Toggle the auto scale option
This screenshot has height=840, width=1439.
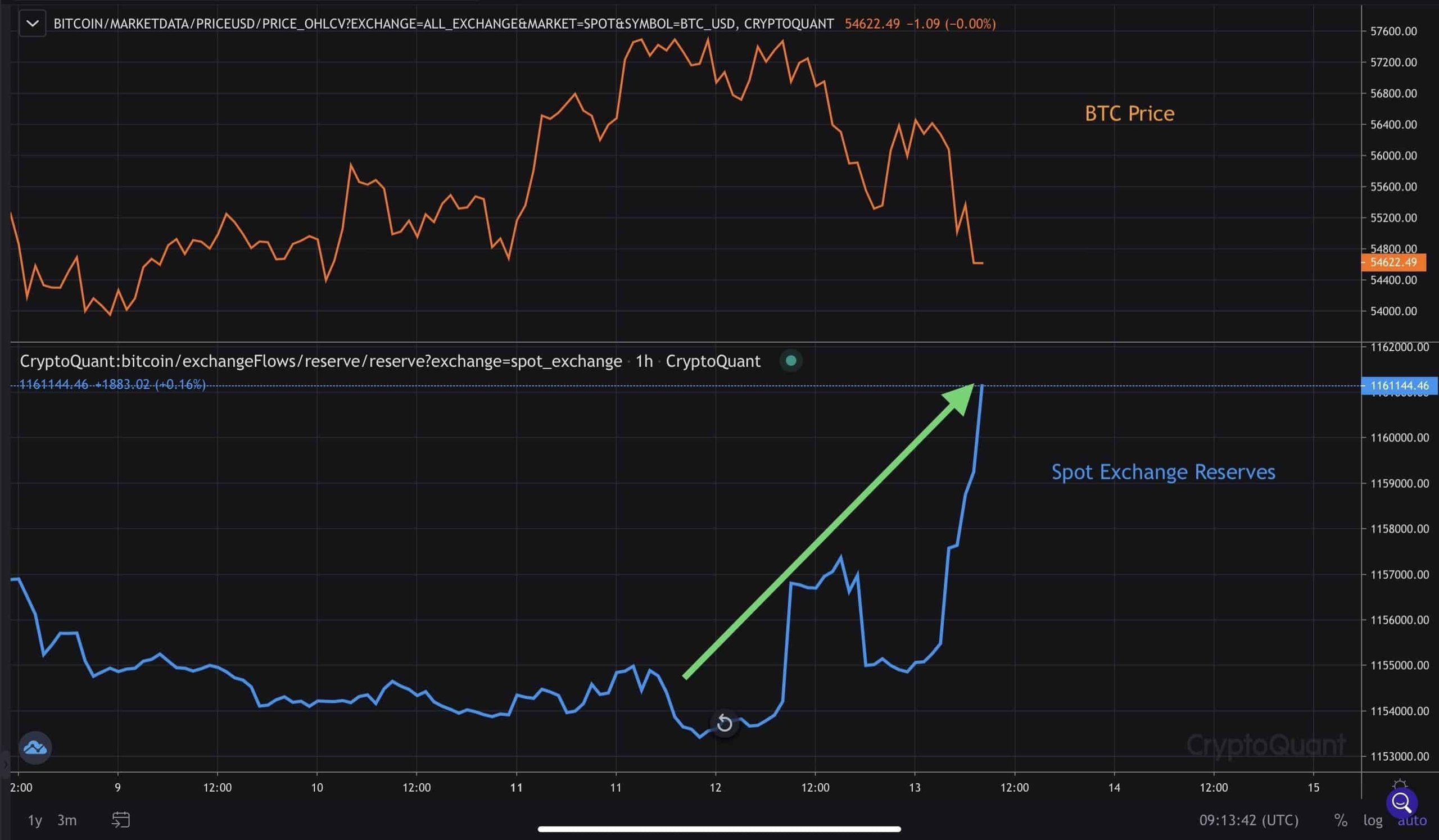coord(1419,821)
